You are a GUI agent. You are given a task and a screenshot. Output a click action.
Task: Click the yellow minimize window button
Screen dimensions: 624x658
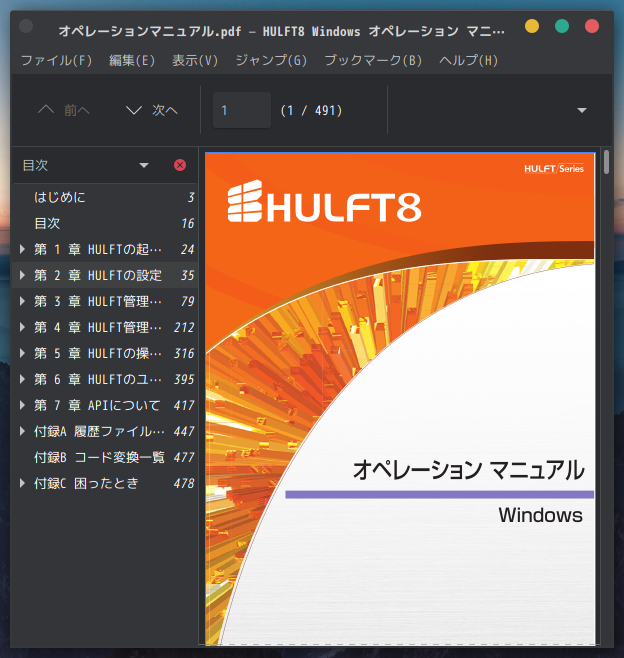[532, 26]
